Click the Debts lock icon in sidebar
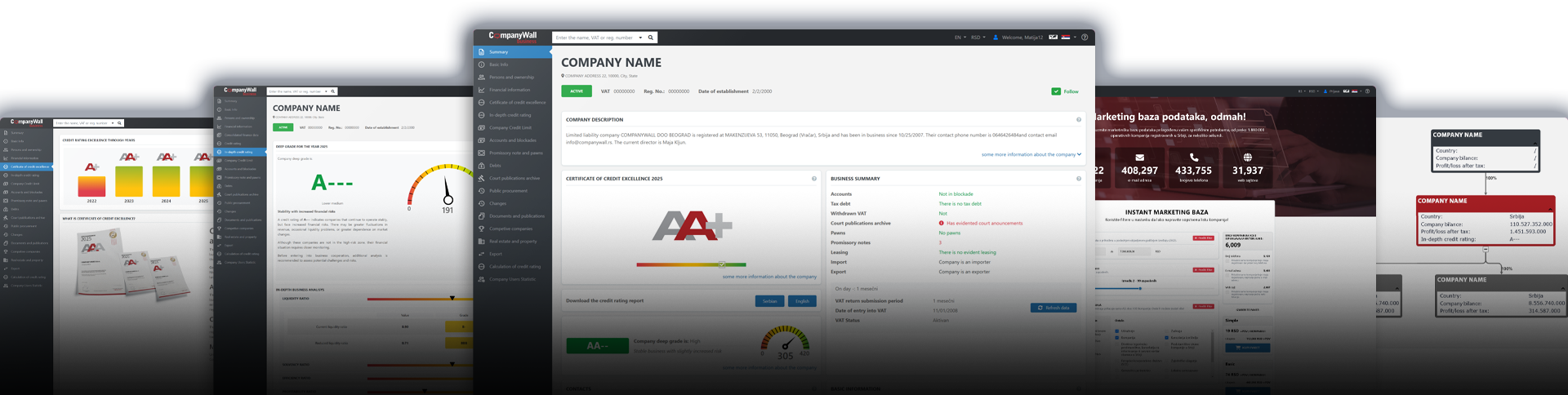This screenshot has width=1568, height=395. (x=481, y=166)
